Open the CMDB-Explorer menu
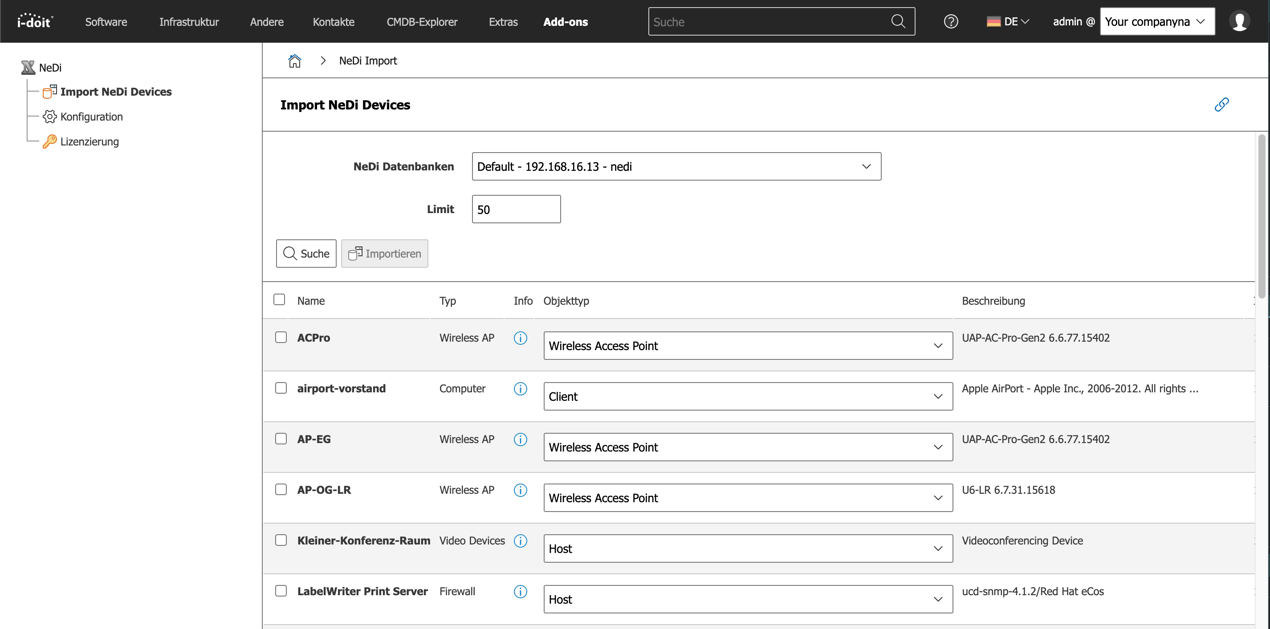 pos(421,21)
